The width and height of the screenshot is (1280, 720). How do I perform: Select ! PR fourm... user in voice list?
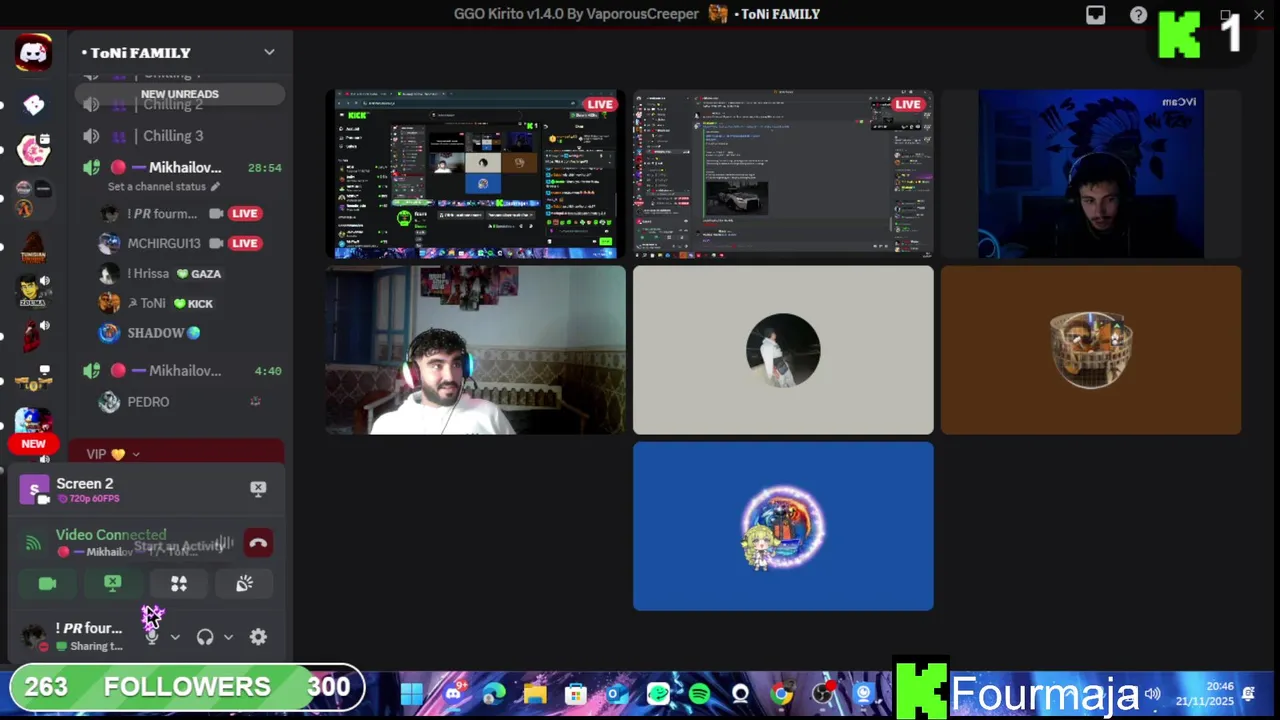pos(161,213)
